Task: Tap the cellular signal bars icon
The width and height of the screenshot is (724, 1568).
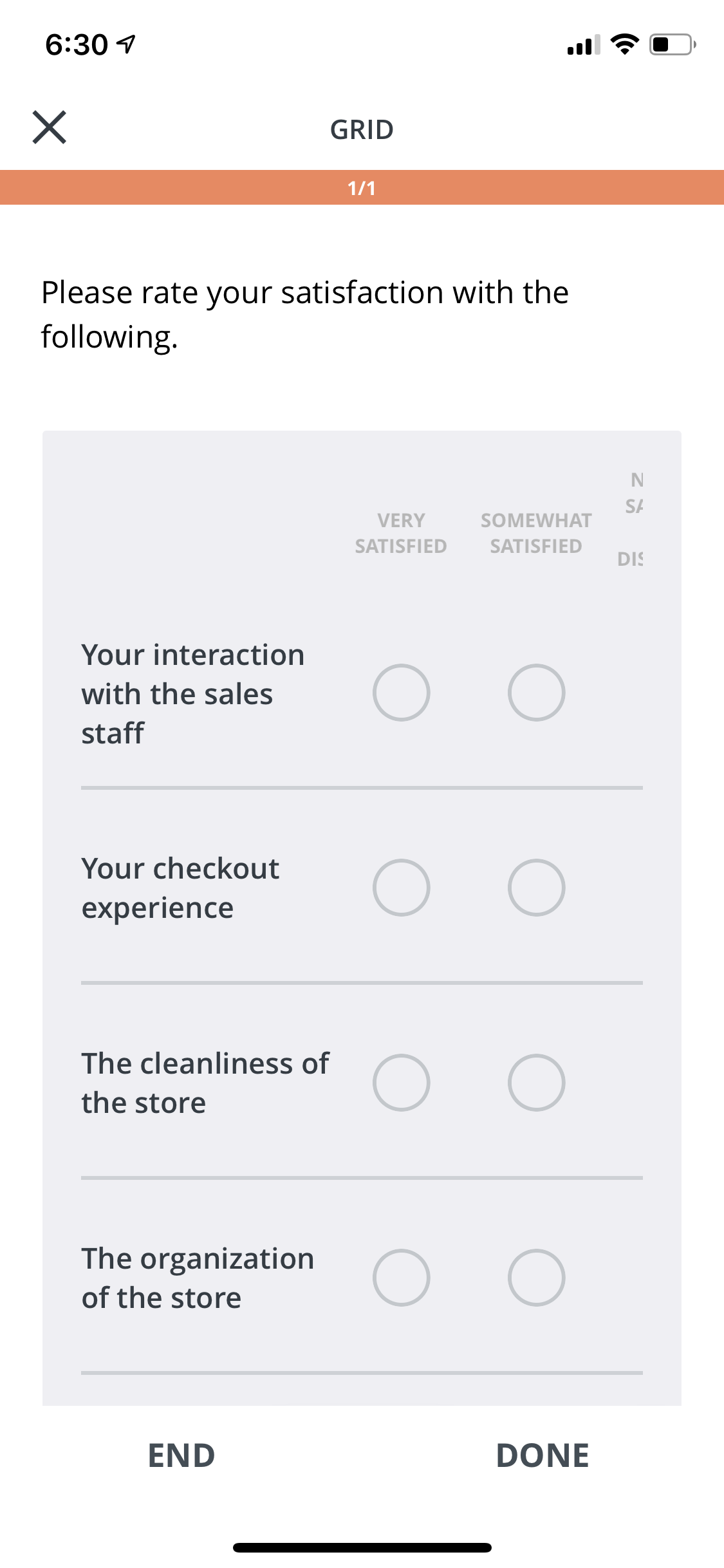Action: coord(583,45)
